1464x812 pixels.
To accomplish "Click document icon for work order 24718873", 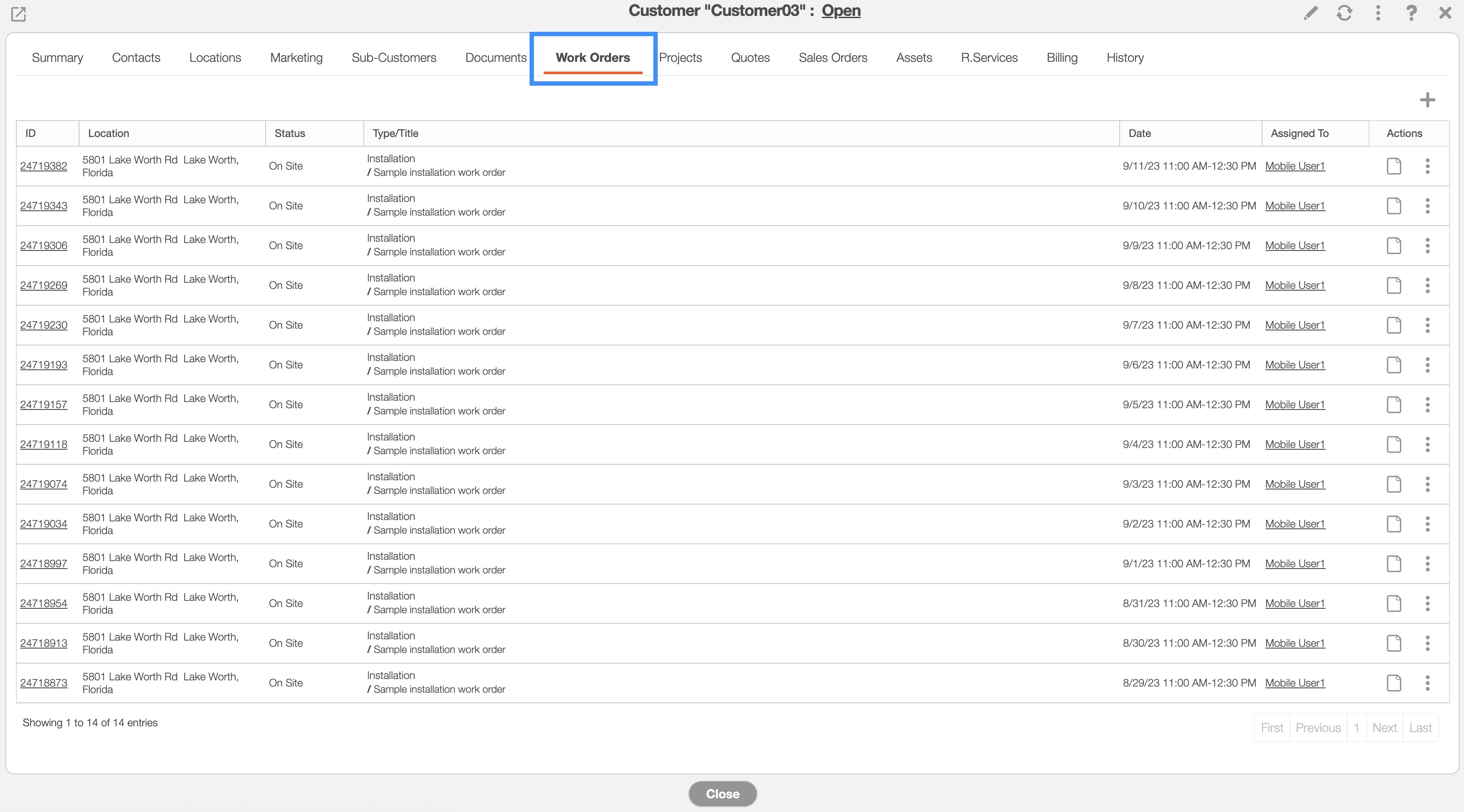I will (1394, 683).
